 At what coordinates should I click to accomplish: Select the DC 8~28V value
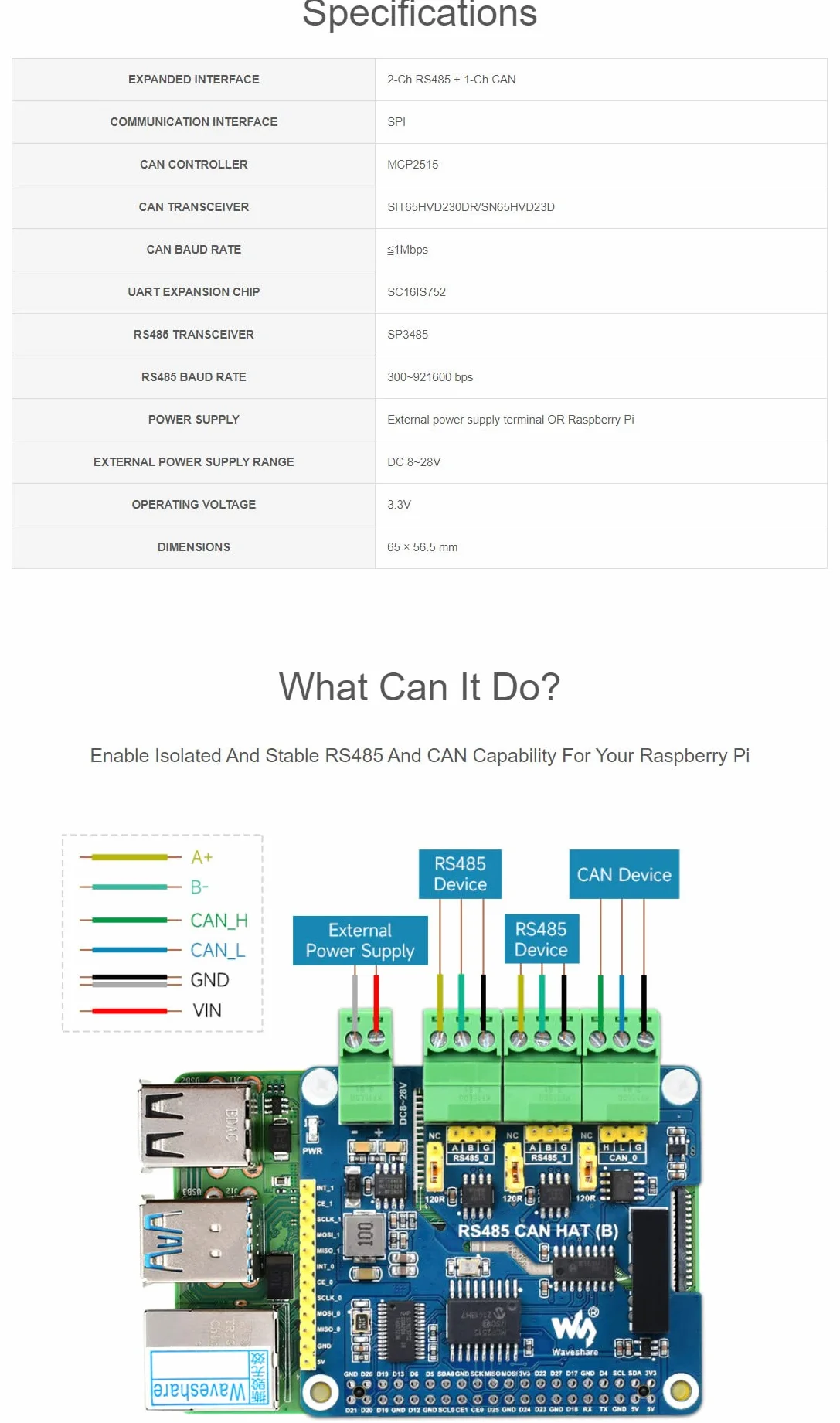click(x=413, y=462)
